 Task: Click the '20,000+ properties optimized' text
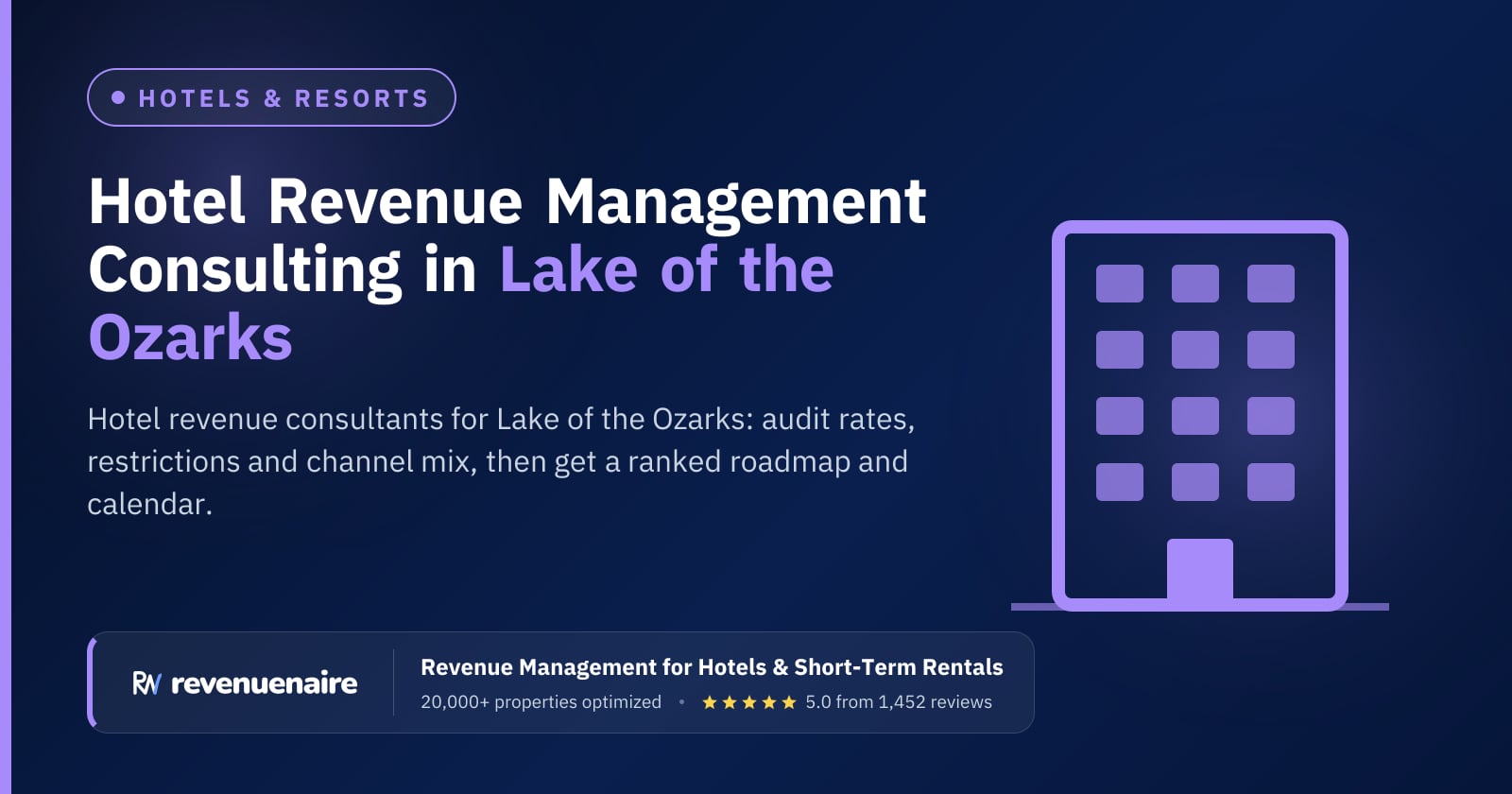(x=541, y=702)
